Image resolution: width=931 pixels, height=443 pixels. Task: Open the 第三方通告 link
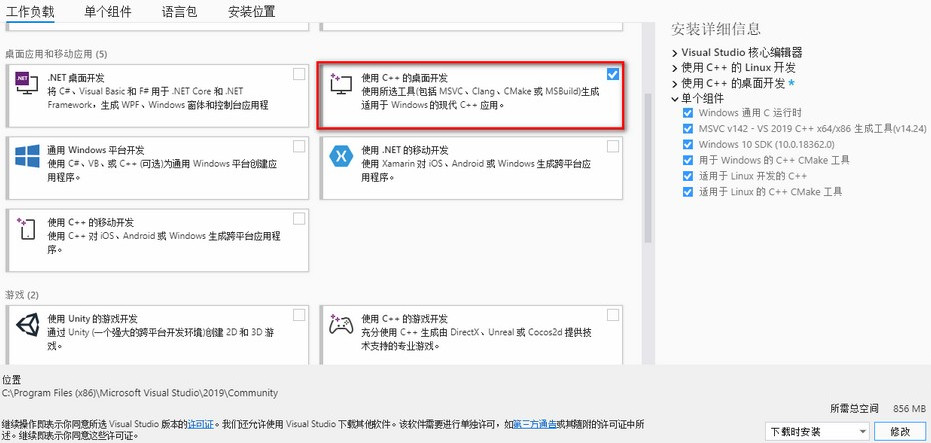535,424
